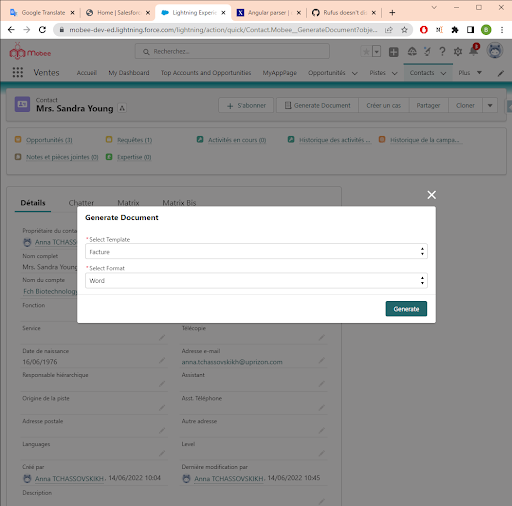Switch to the Angular parser browser tab
The image size is (512, 506).
[x=268, y=13]
